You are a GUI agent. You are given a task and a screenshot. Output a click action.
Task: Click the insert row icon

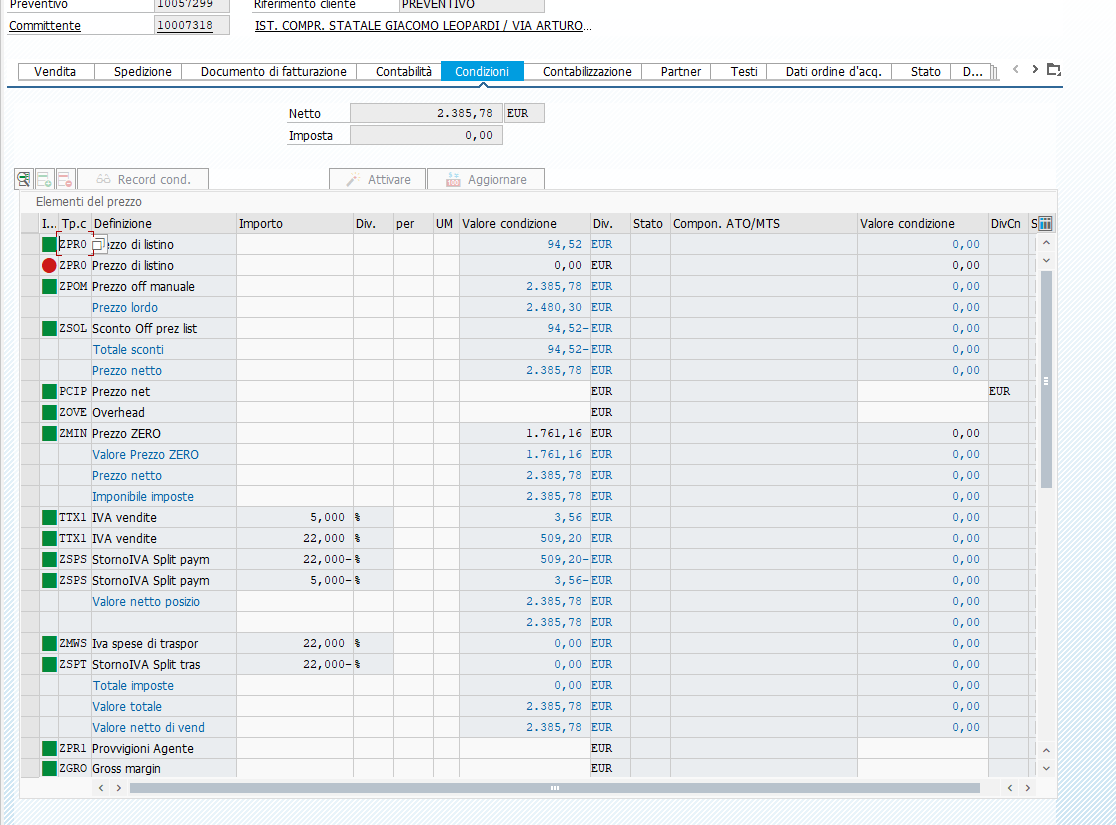tap(44, 179)
